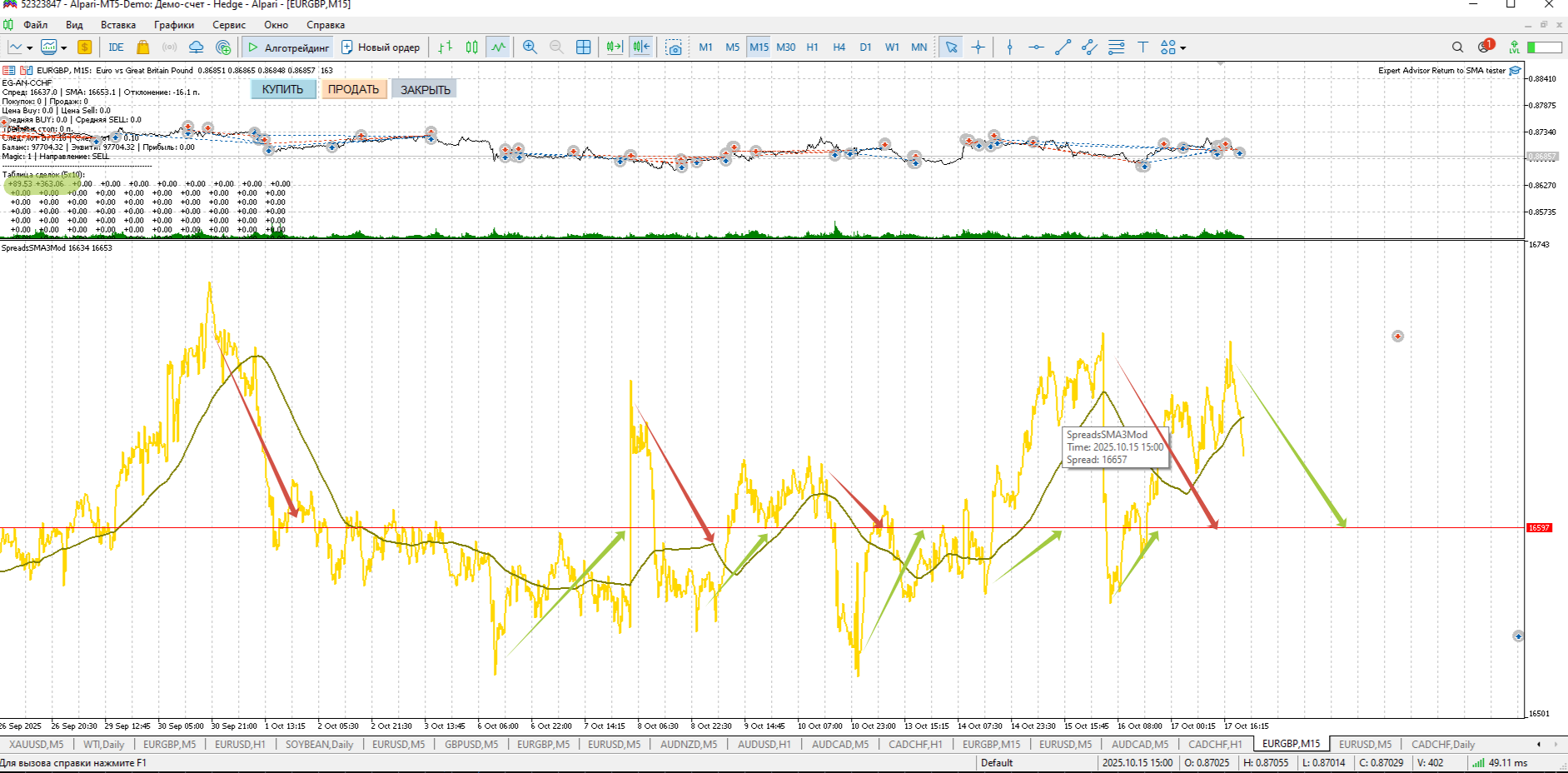Open the Справка menu
The height and width of the screenshot is (773, 1568).
[x=326, y=25]
